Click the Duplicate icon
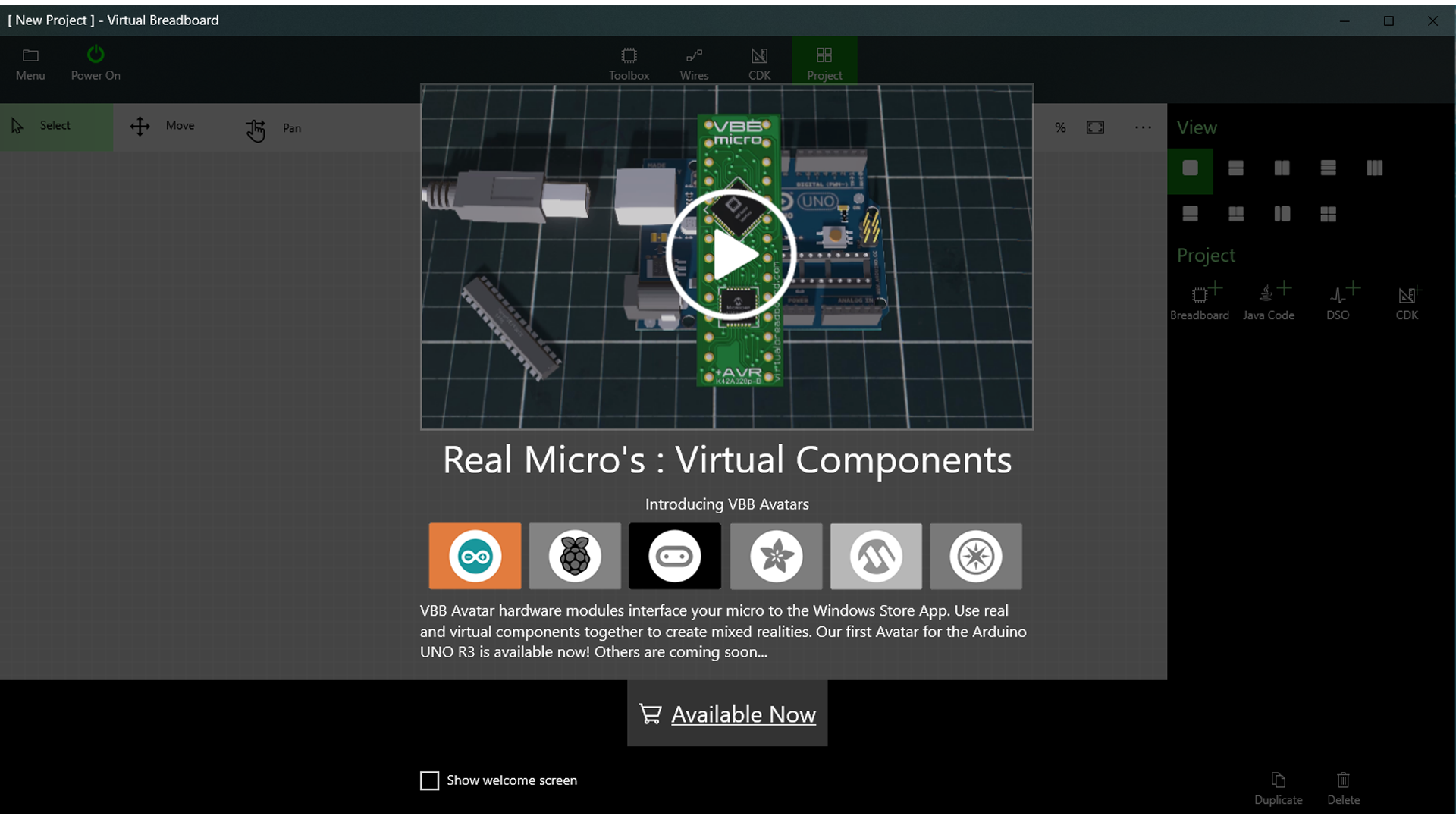Screen dimensions: 1456x819 click(1278, 780)
